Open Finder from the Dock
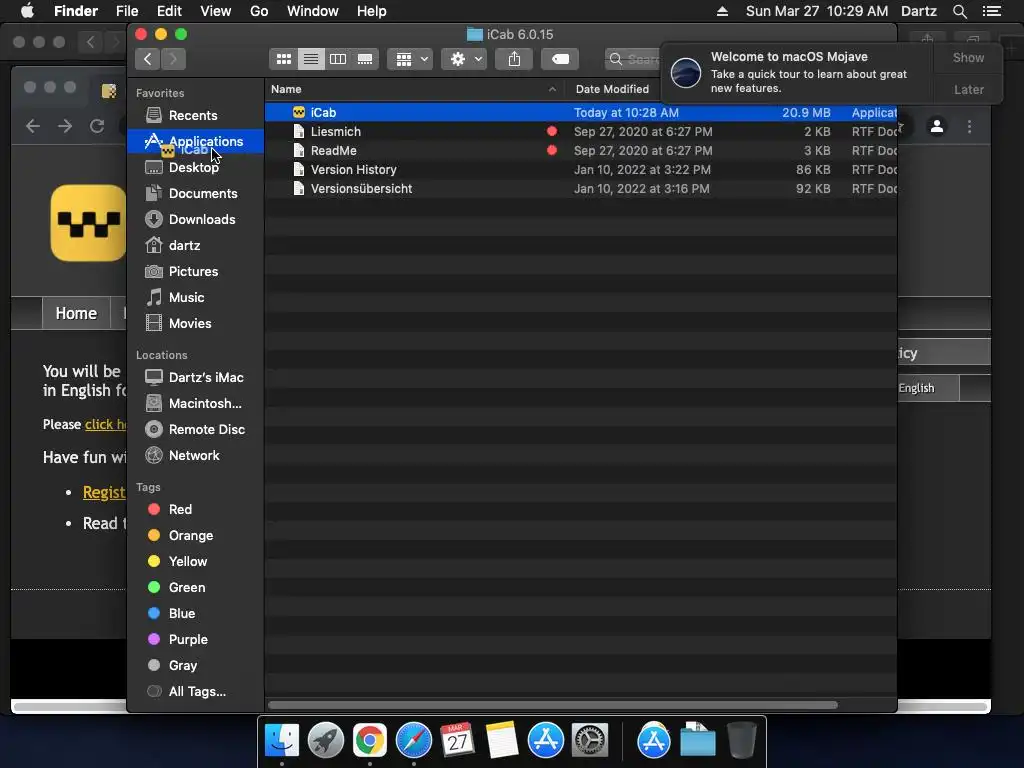The image size is (1024, 768). [281, 741]
